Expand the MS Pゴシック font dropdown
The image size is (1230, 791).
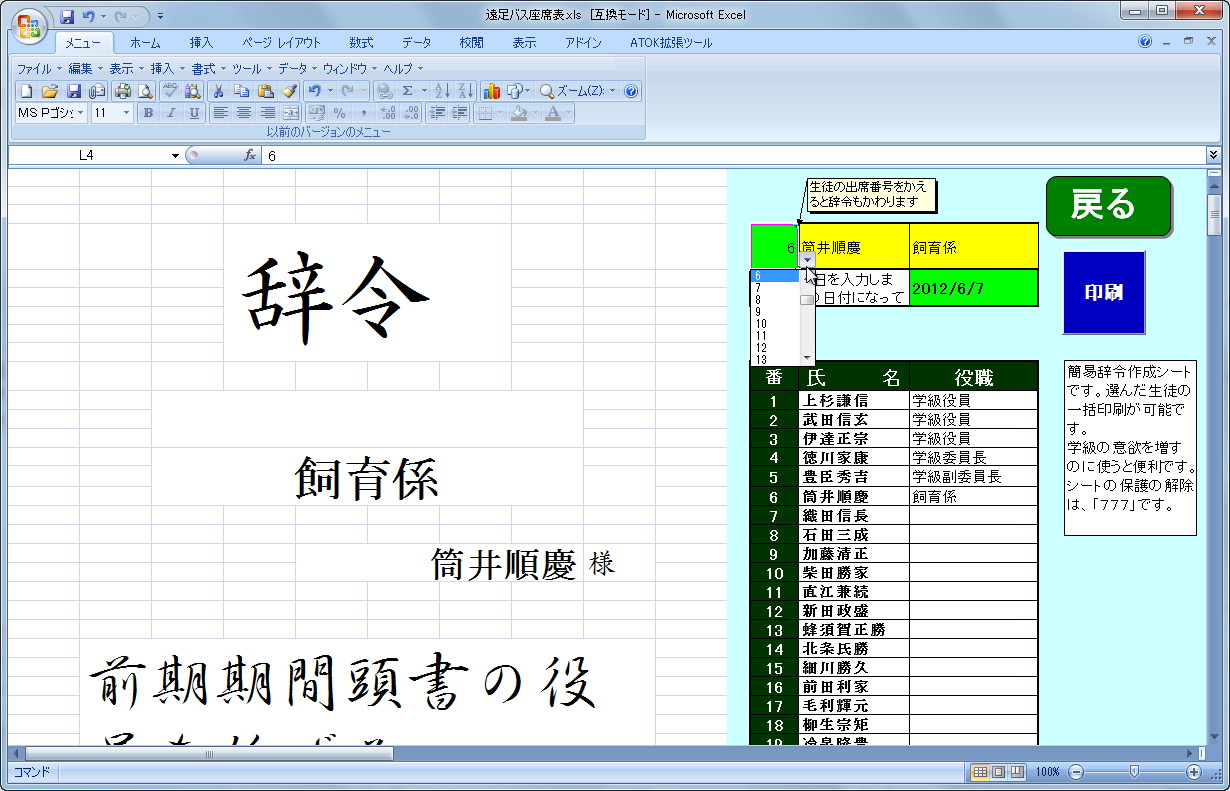[x=79, y=112]
